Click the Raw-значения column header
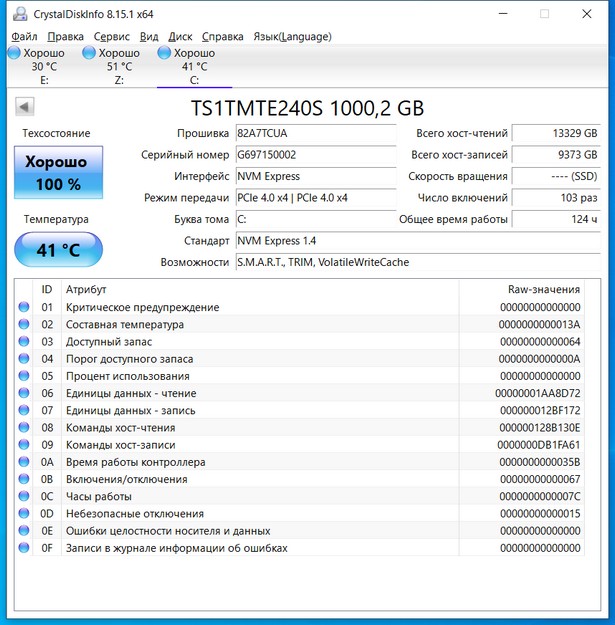Viewport: 615px width, 625px height. (x=522, y=289)
